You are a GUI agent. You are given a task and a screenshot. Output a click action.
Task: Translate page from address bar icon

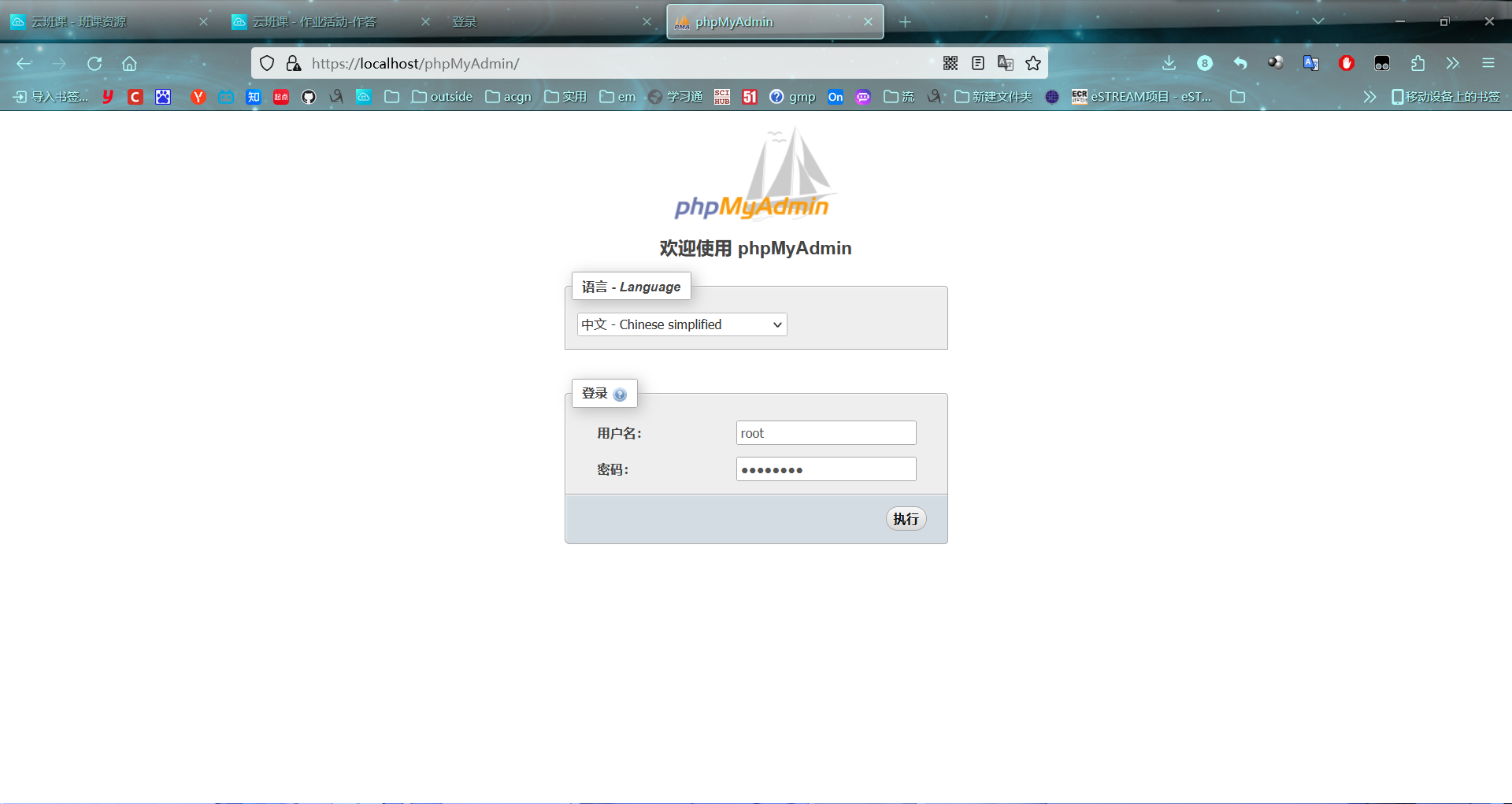[x=1006, y=64]
